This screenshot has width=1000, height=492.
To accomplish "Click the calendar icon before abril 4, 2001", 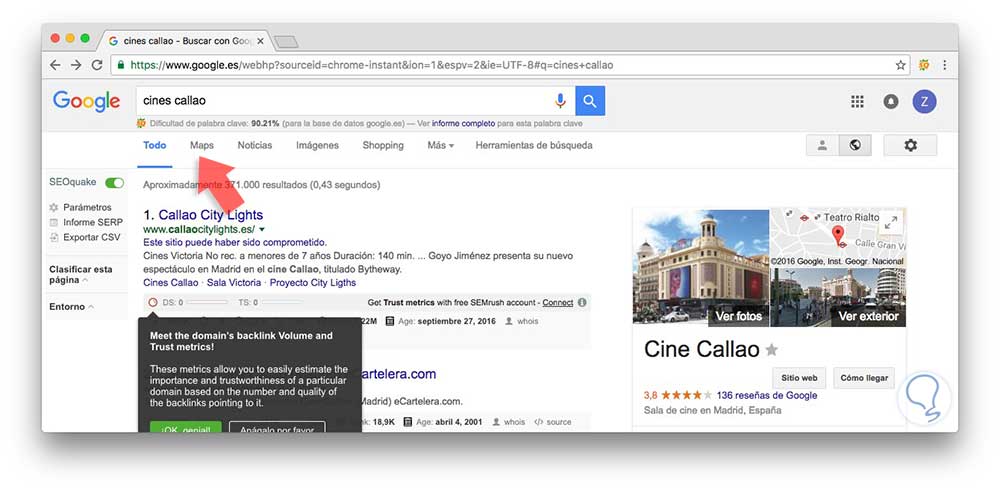I will click(x=408, y=422).
